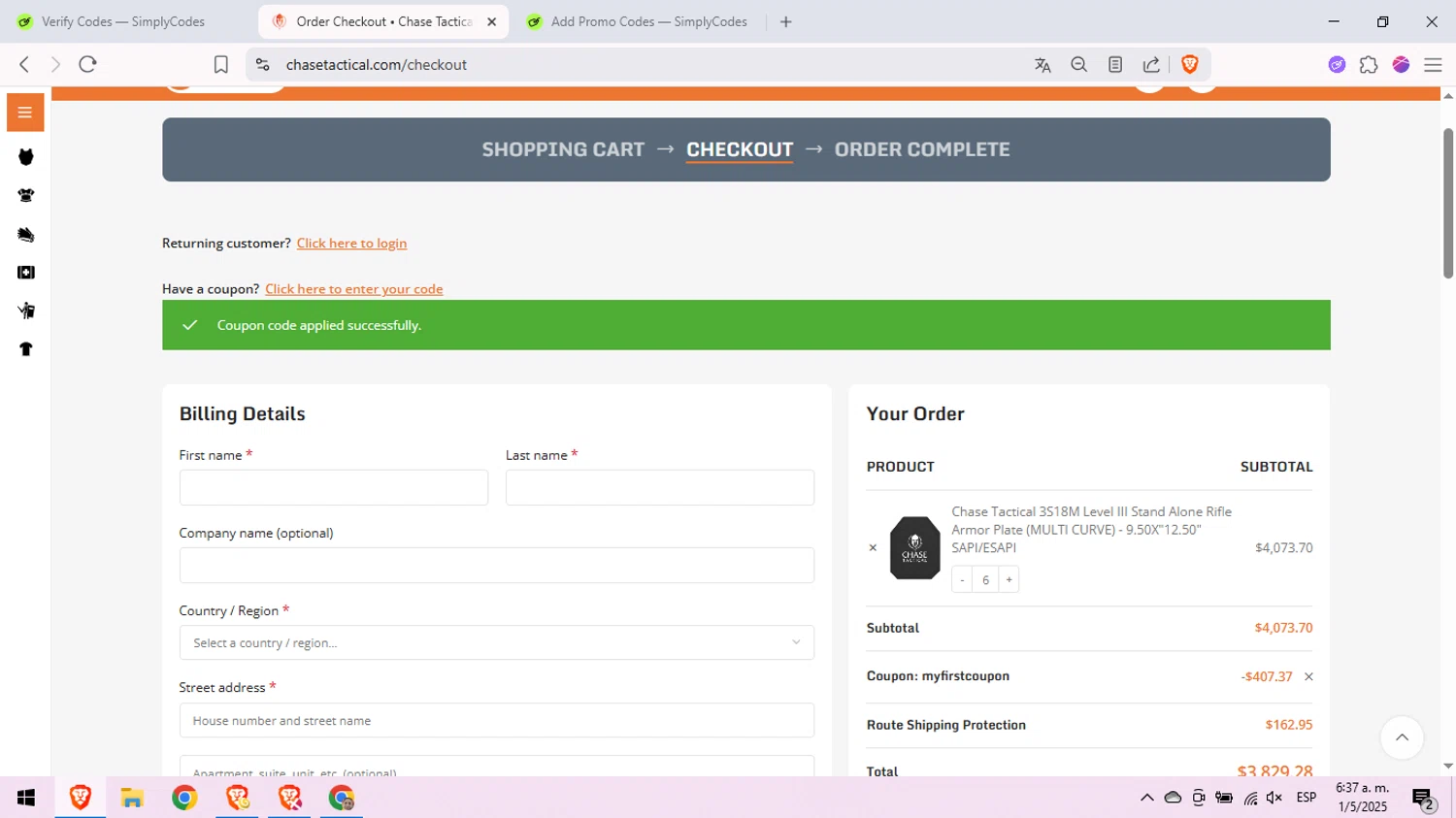Click the volume muted tray icon

(1274, 798)
